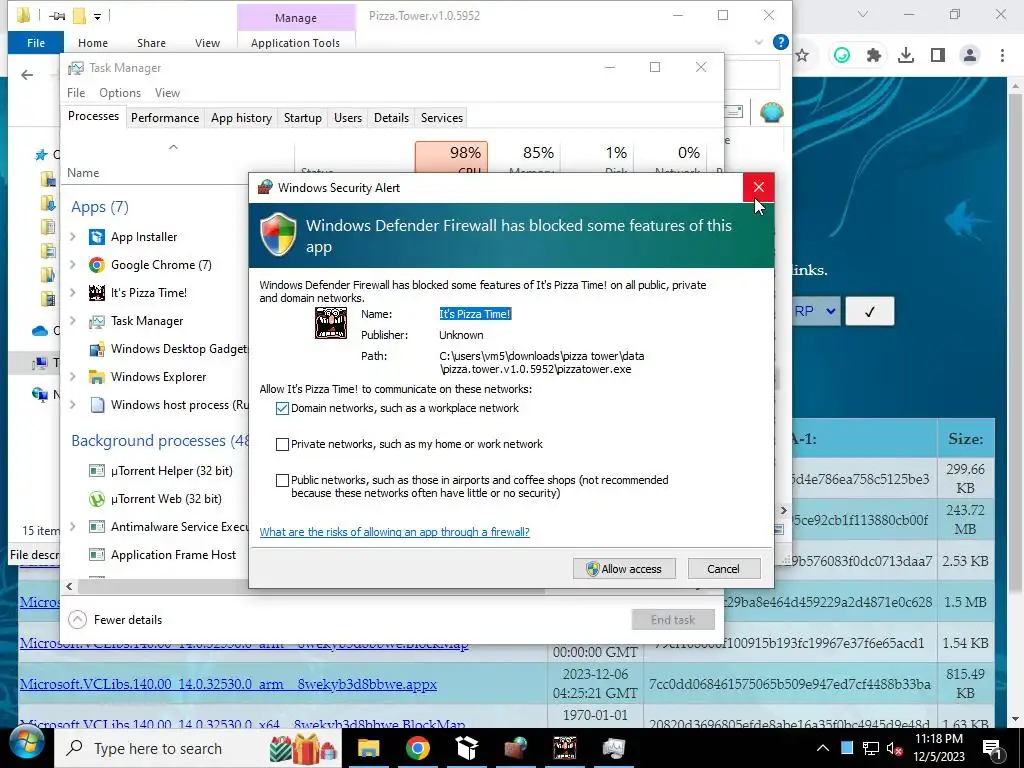Check the Private networks checkbox

pos(282,445)
